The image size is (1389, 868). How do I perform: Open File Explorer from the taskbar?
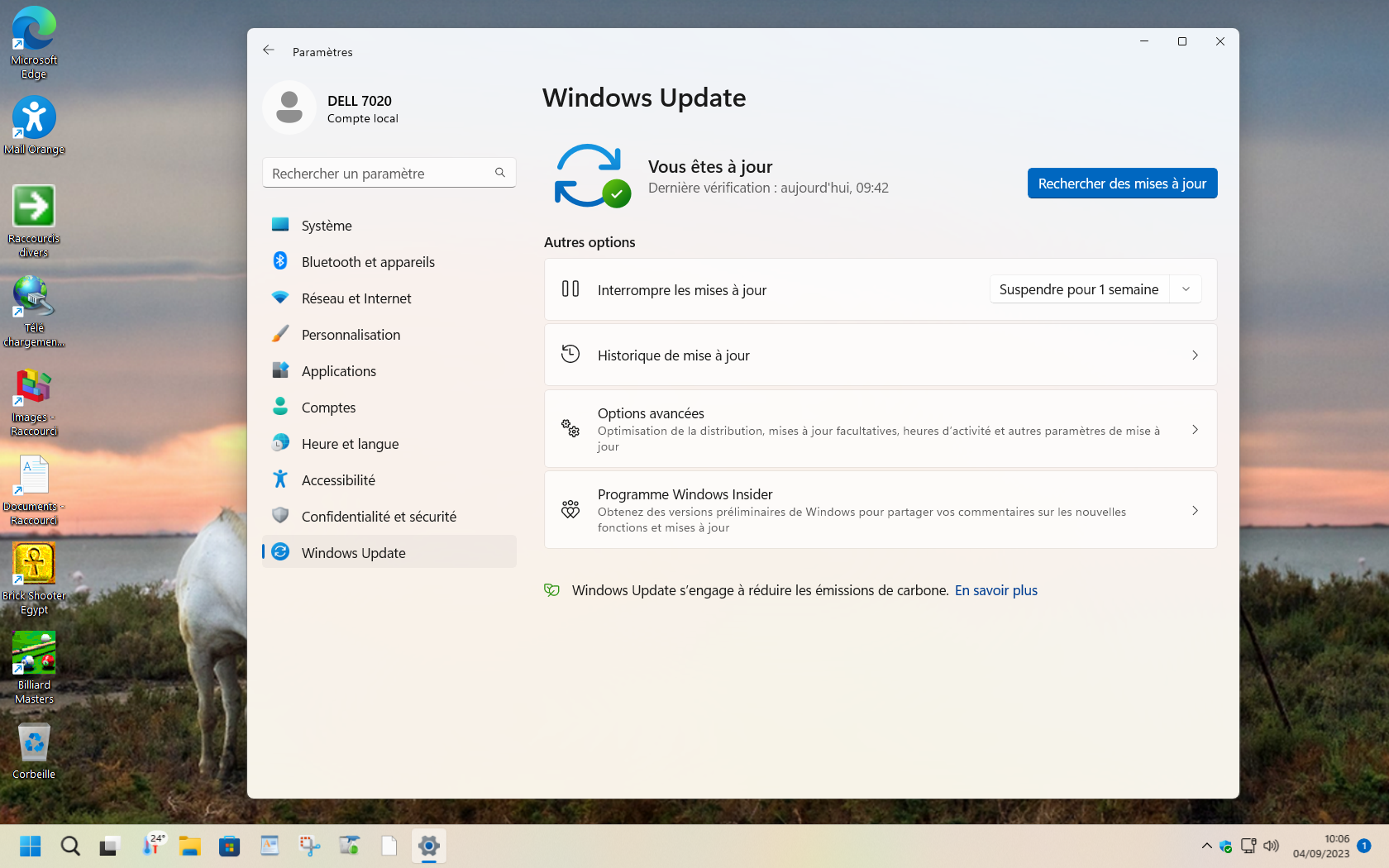point(190,846)
